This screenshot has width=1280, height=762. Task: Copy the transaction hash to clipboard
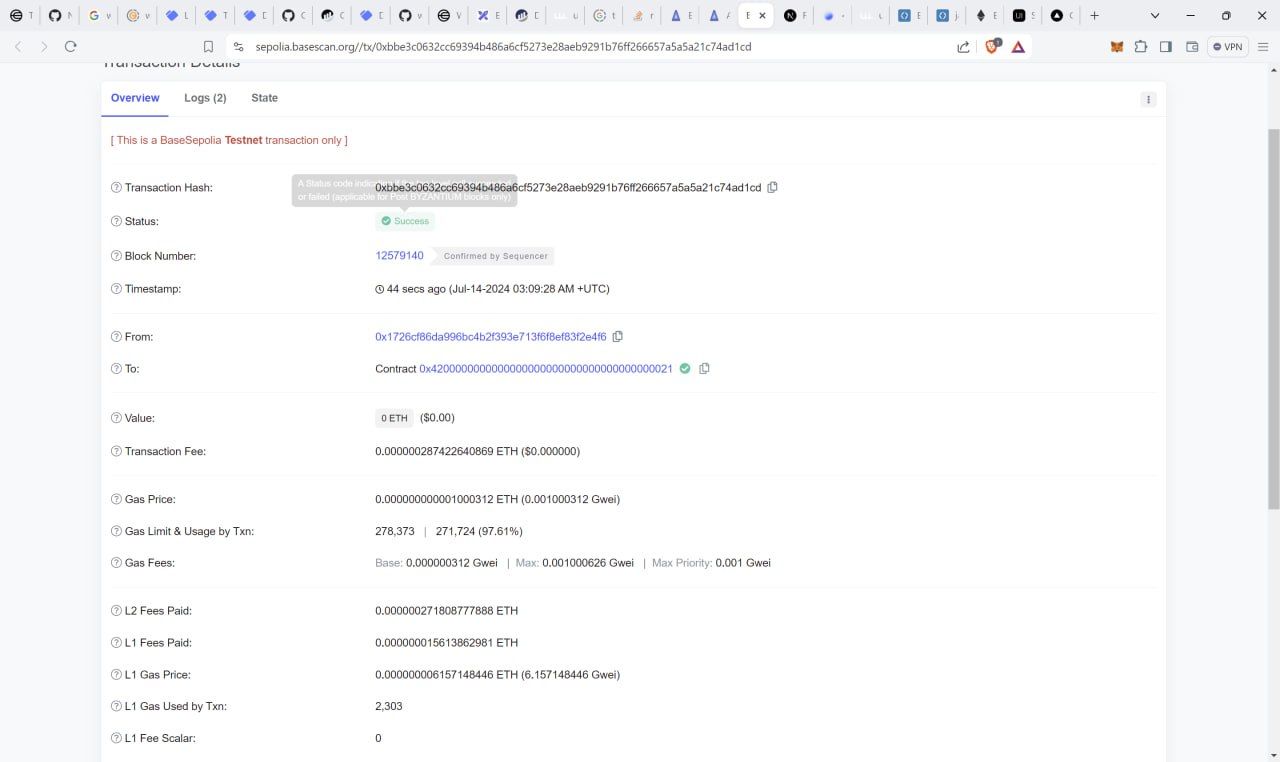[772, 187]
